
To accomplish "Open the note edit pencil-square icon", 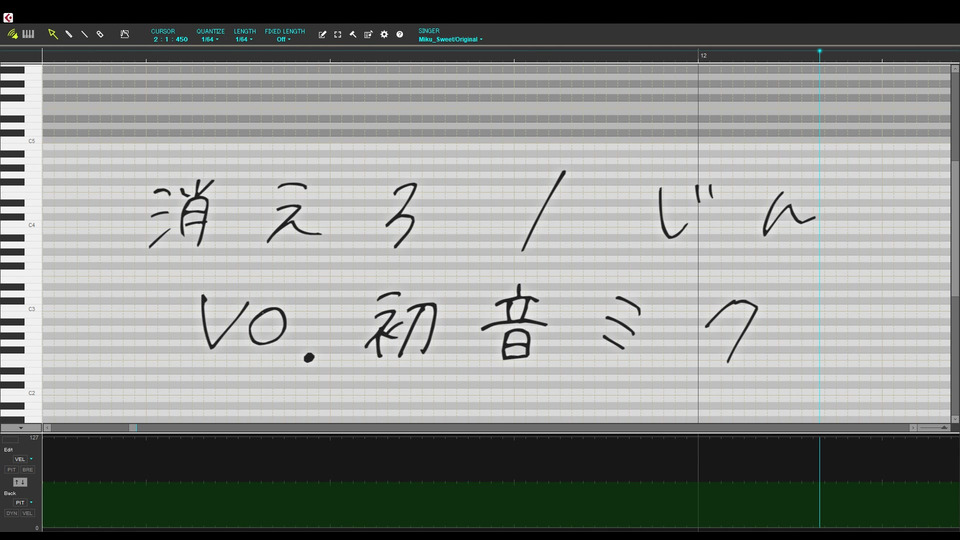I will (322, 34).
